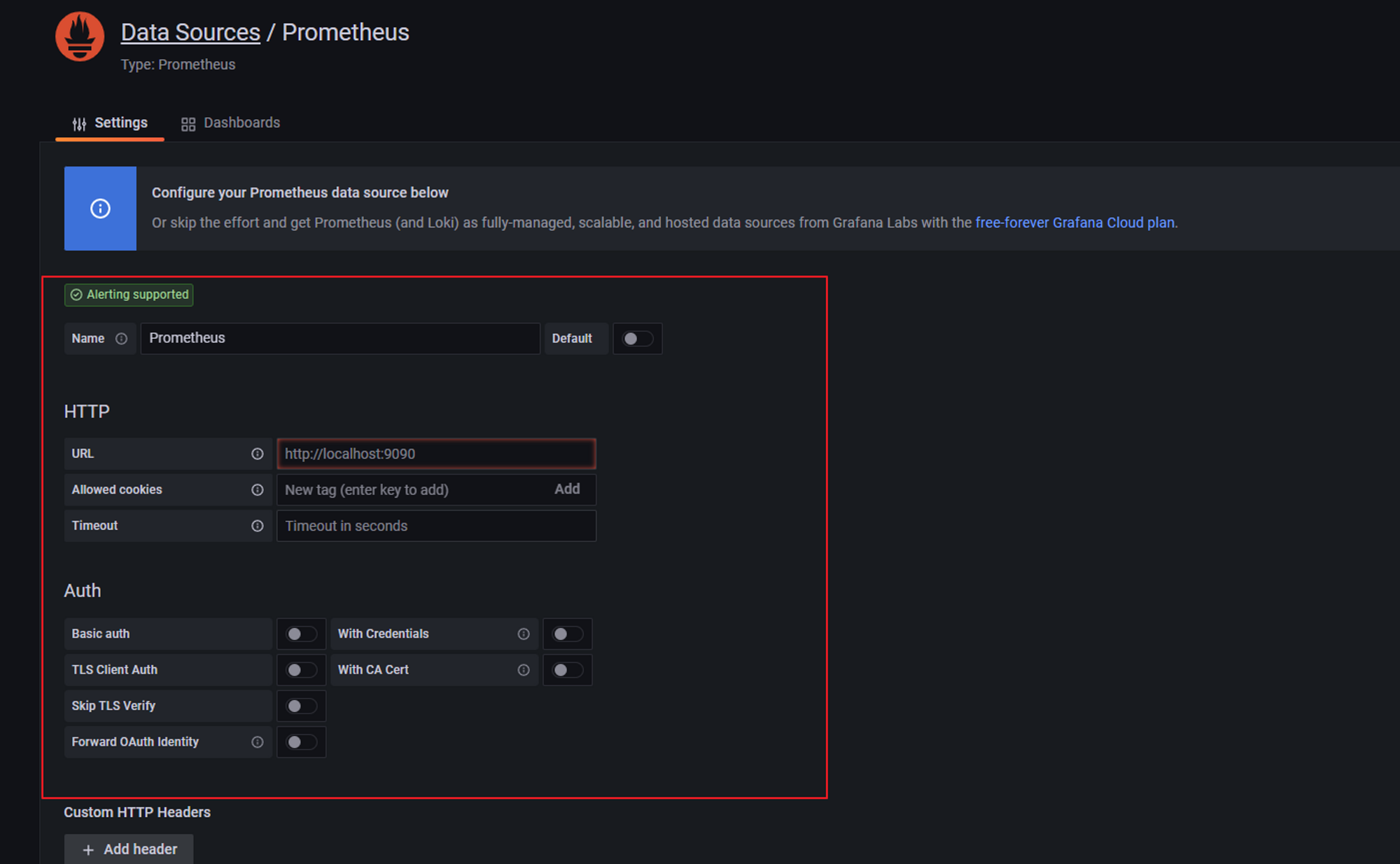
Task: Switch on With CA Cert toggle
Action: tap(567, 670)
